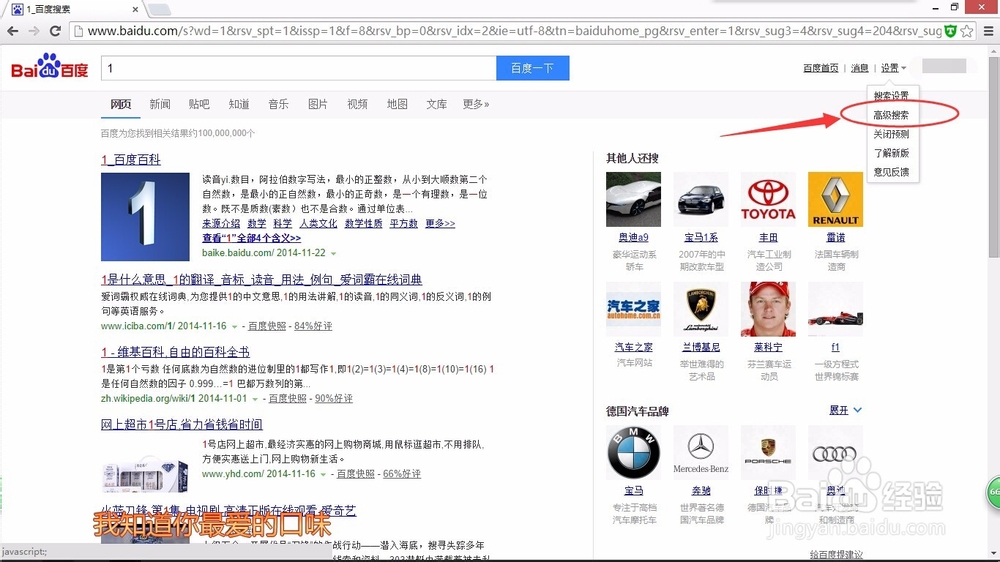This screenshot has height=562, width=1000.
Task: Open the 网上超市1号店 result title
Action: tap(182, 424)
